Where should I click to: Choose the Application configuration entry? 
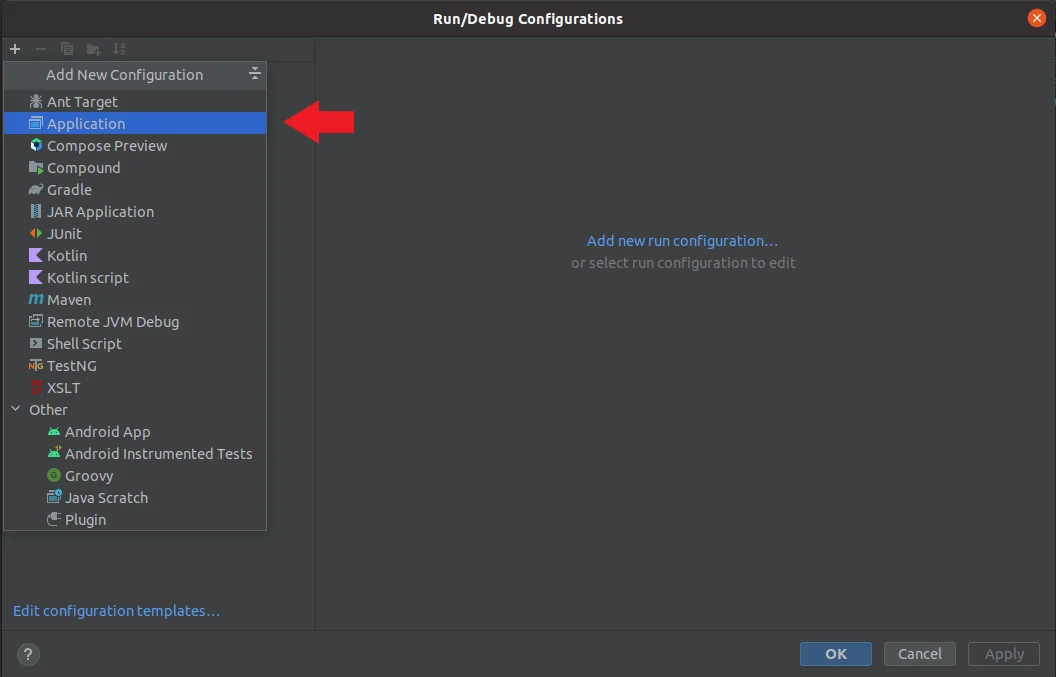click(x=135, y=123)
